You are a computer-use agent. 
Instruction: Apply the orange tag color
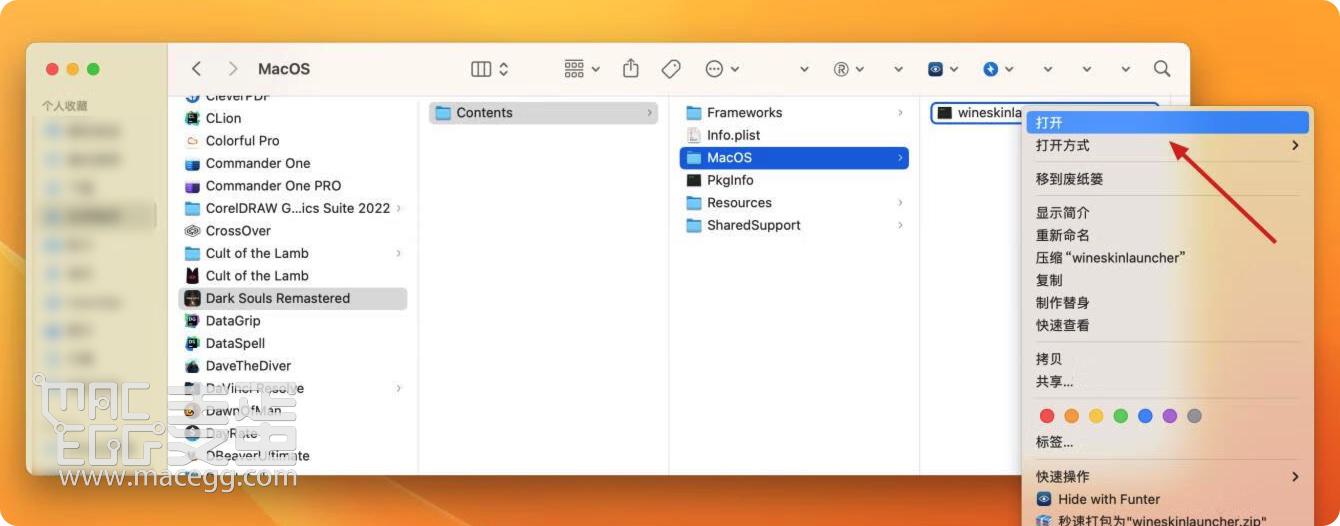point(1072,416)
